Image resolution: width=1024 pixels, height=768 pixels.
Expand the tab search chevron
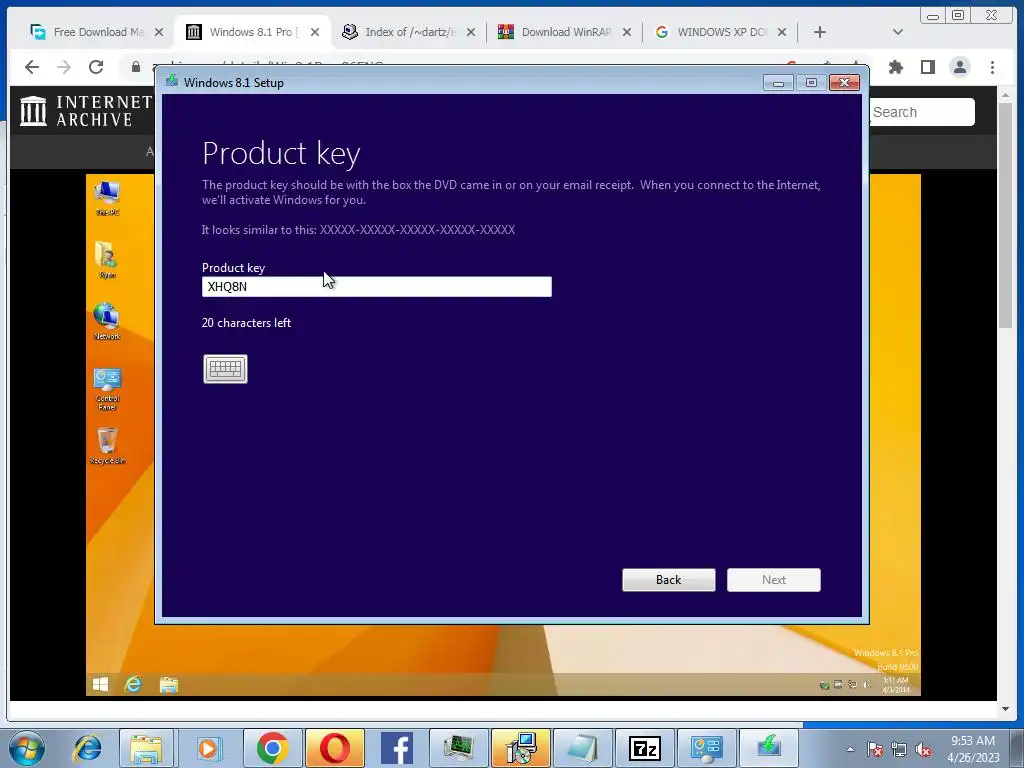[x=898, y=32]
